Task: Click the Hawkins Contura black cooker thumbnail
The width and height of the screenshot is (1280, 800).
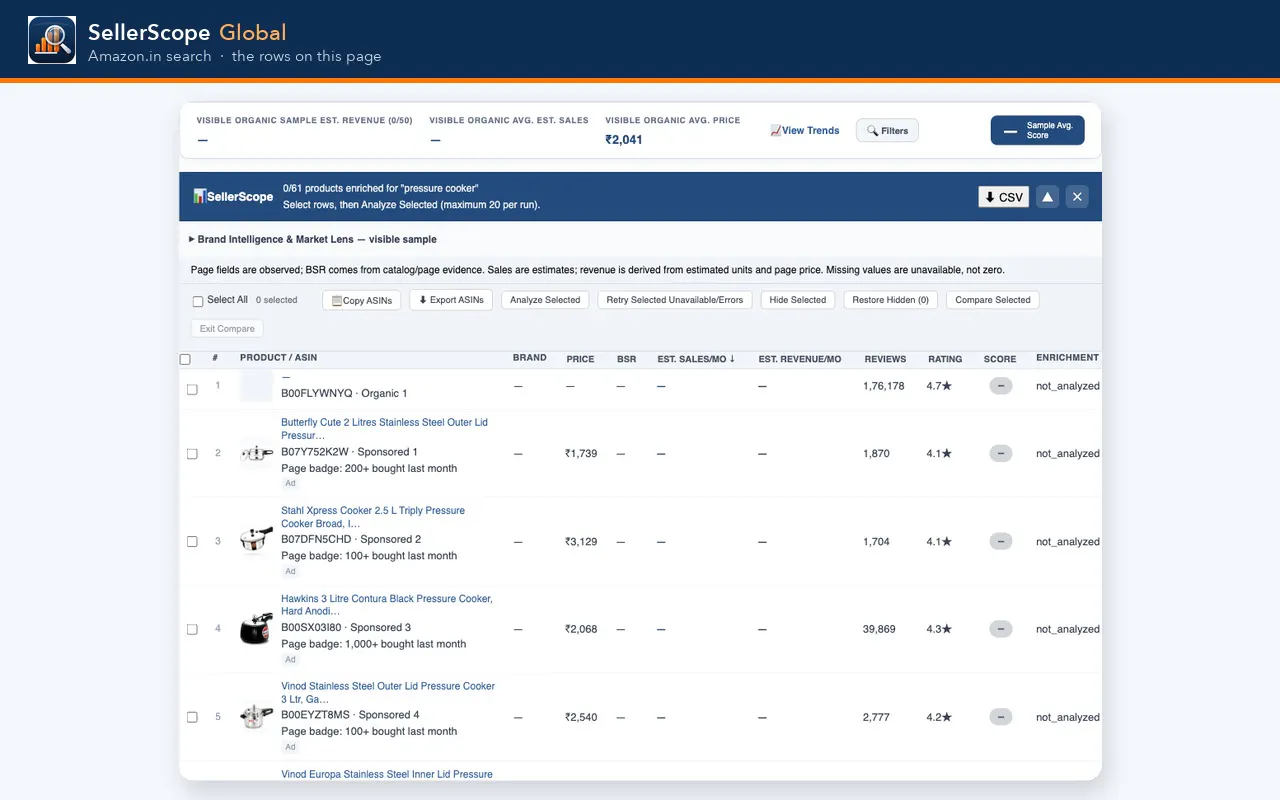Action: [x=257, y=630]
